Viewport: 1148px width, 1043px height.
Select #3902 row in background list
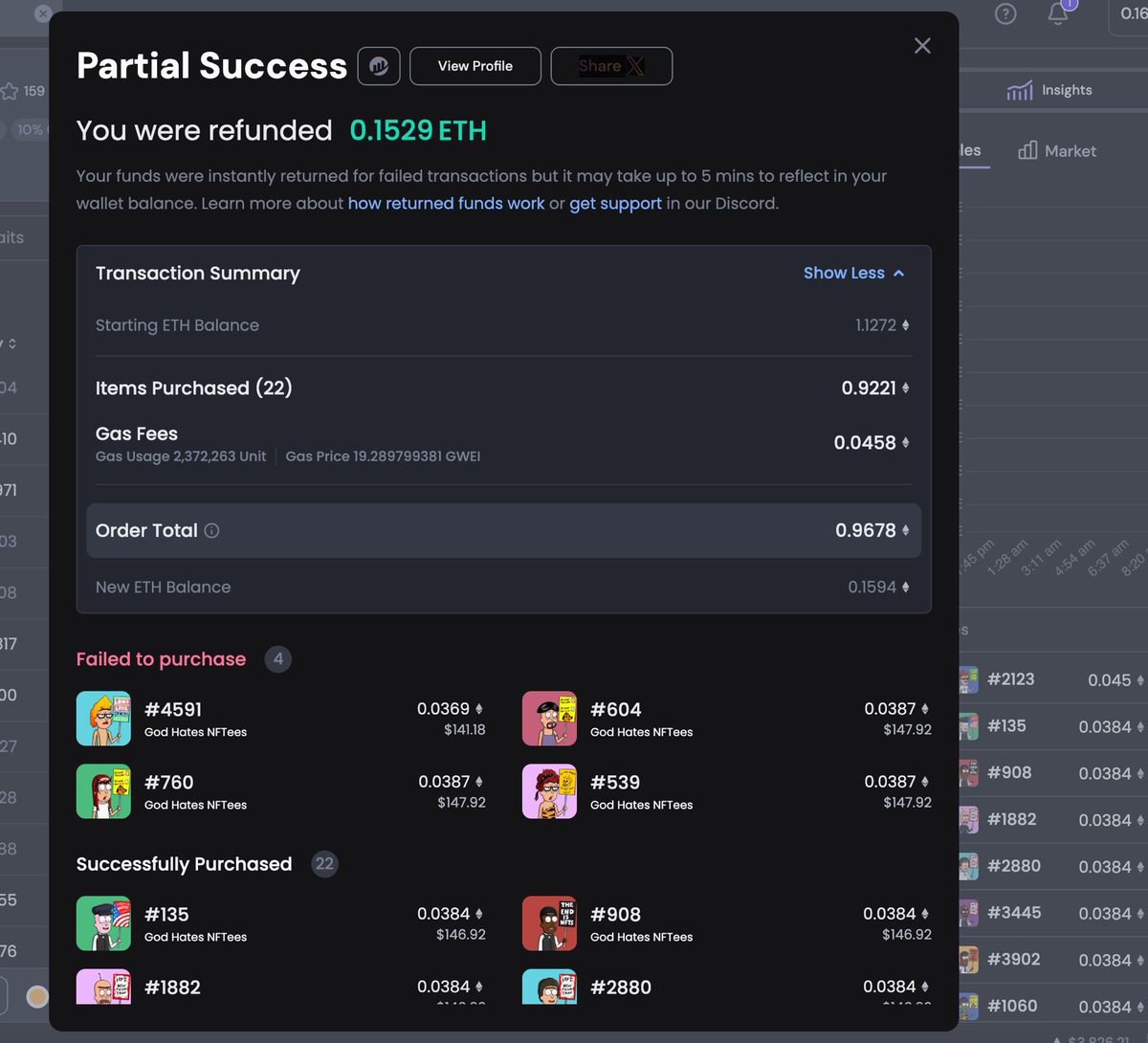tap(1052, 960)
